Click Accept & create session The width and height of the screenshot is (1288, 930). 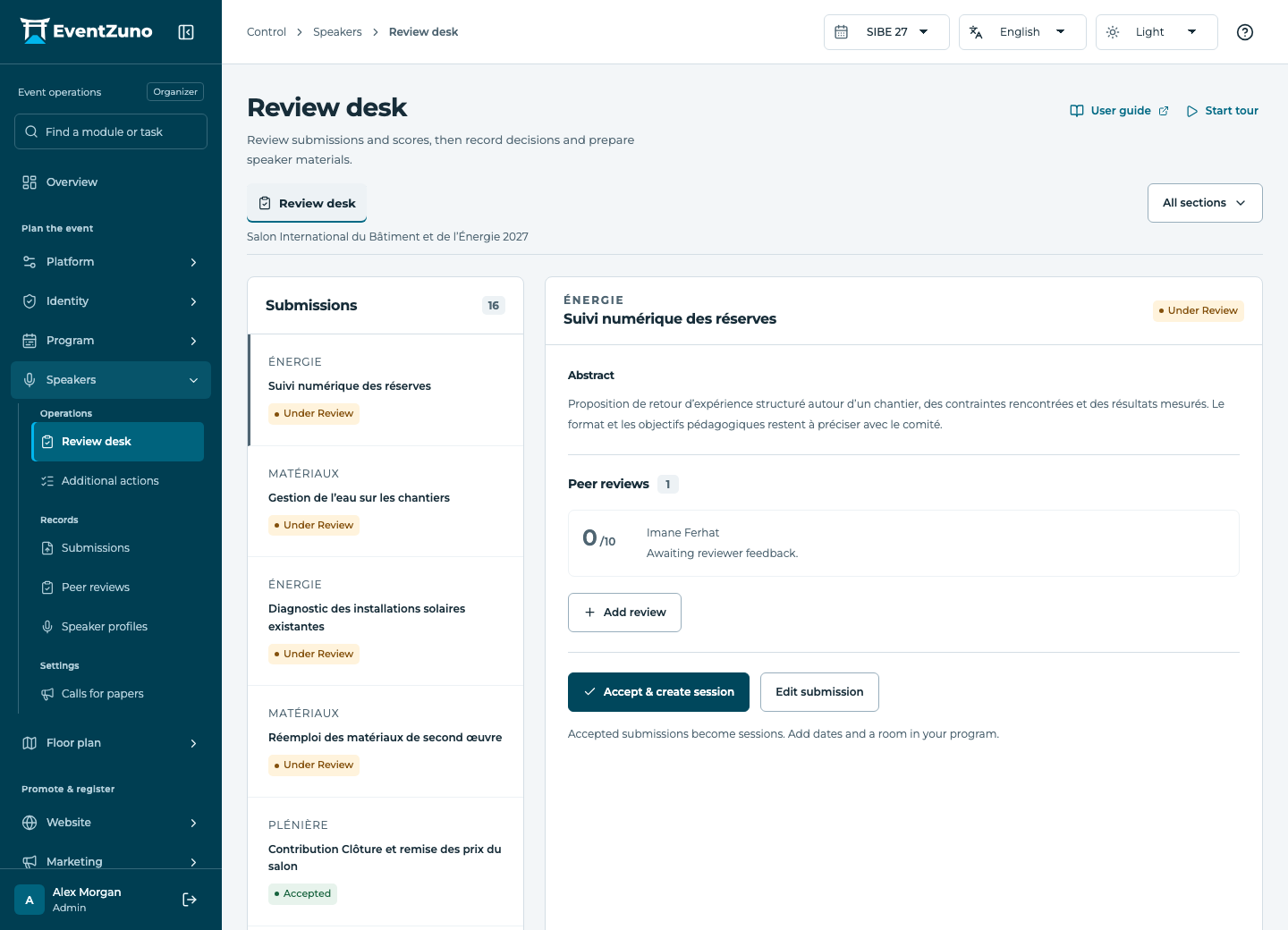[658, 692]
